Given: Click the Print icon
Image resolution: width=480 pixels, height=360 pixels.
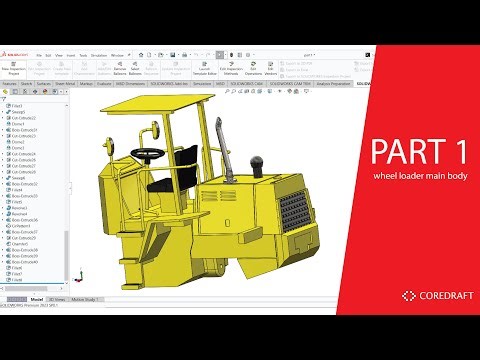Looking at the screenshot, I should click(184, 55).
